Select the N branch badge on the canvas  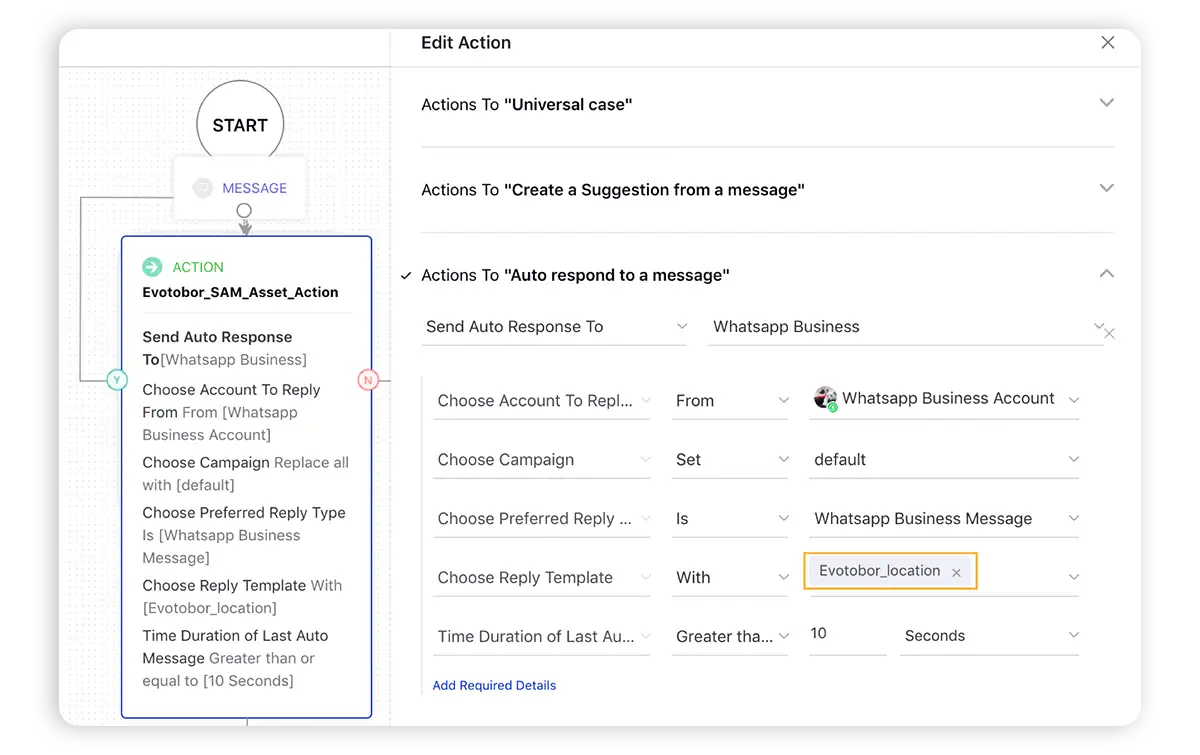(368, 380)
